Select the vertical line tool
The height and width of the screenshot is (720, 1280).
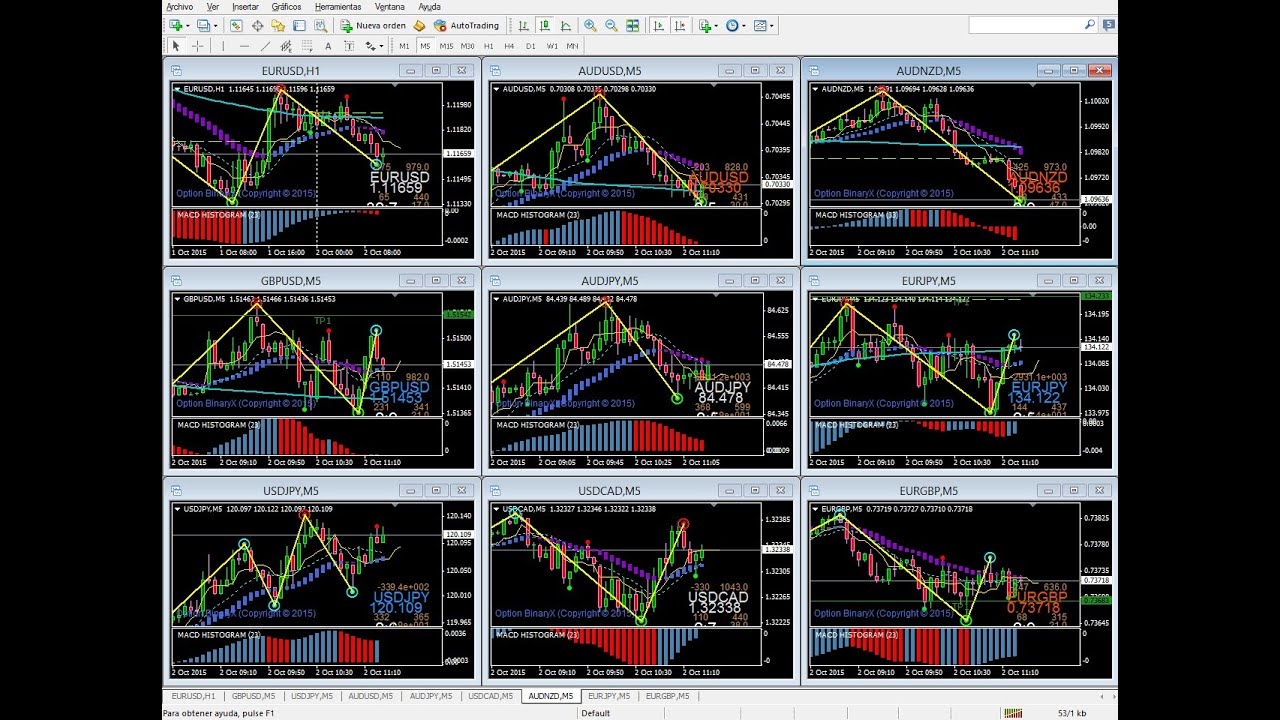coord(223,46)
